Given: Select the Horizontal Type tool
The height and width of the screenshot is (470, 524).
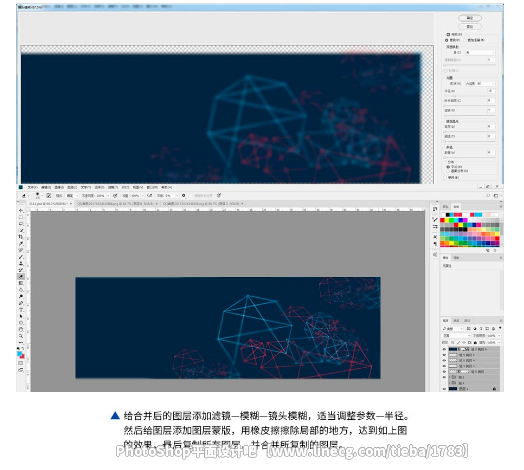Looking at the screenshot, I should (x=21, y=310).
